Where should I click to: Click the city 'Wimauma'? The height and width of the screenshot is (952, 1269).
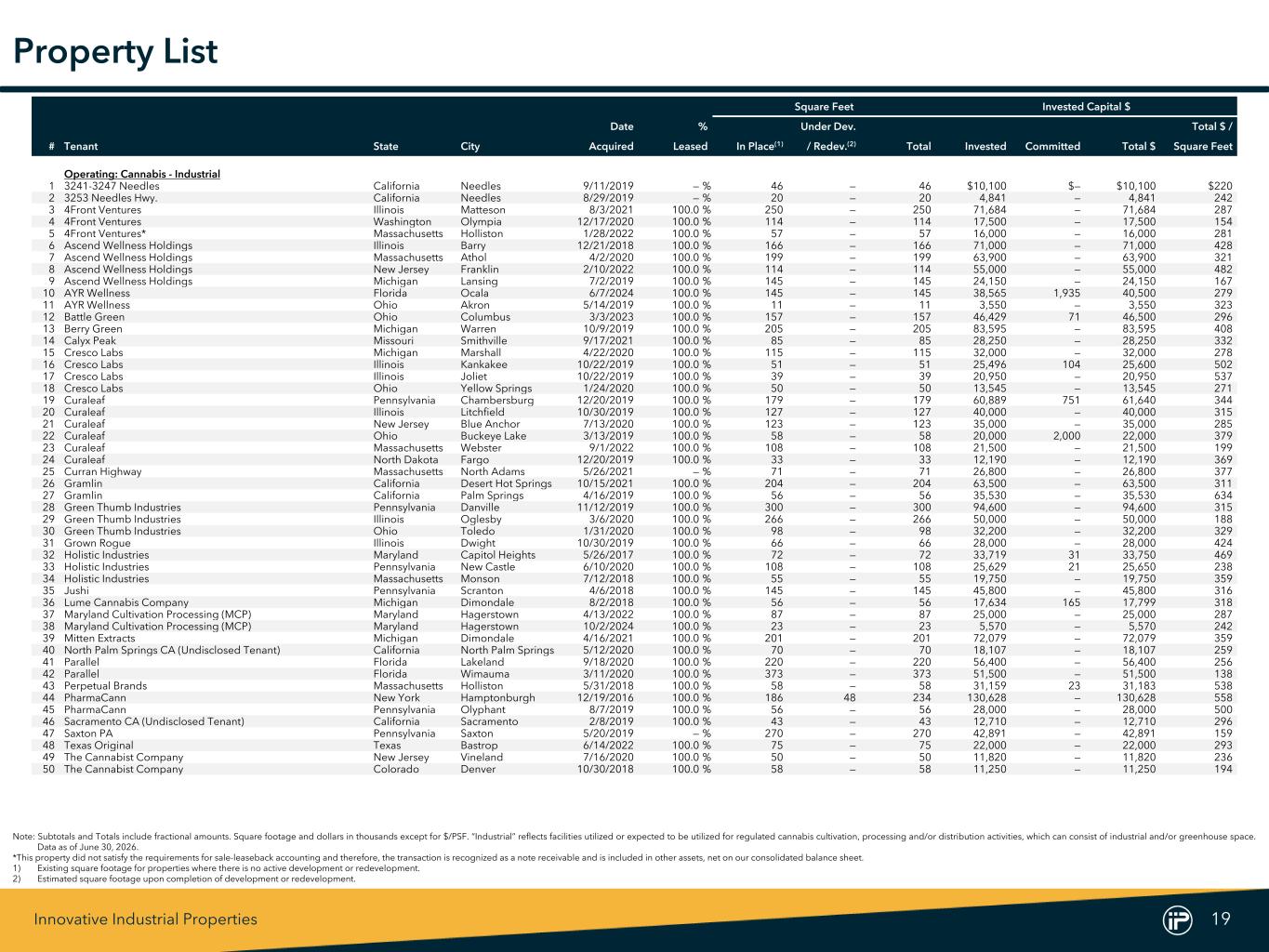pos(483,674)
